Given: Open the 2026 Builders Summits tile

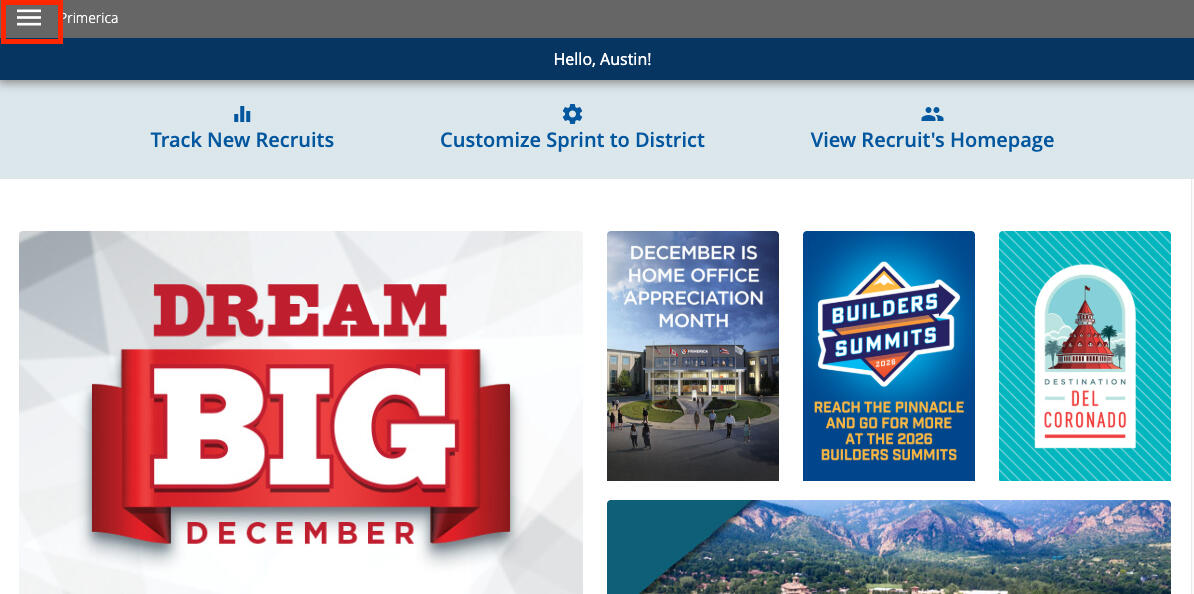Looking at the screenshot, I should pos(889,356).
